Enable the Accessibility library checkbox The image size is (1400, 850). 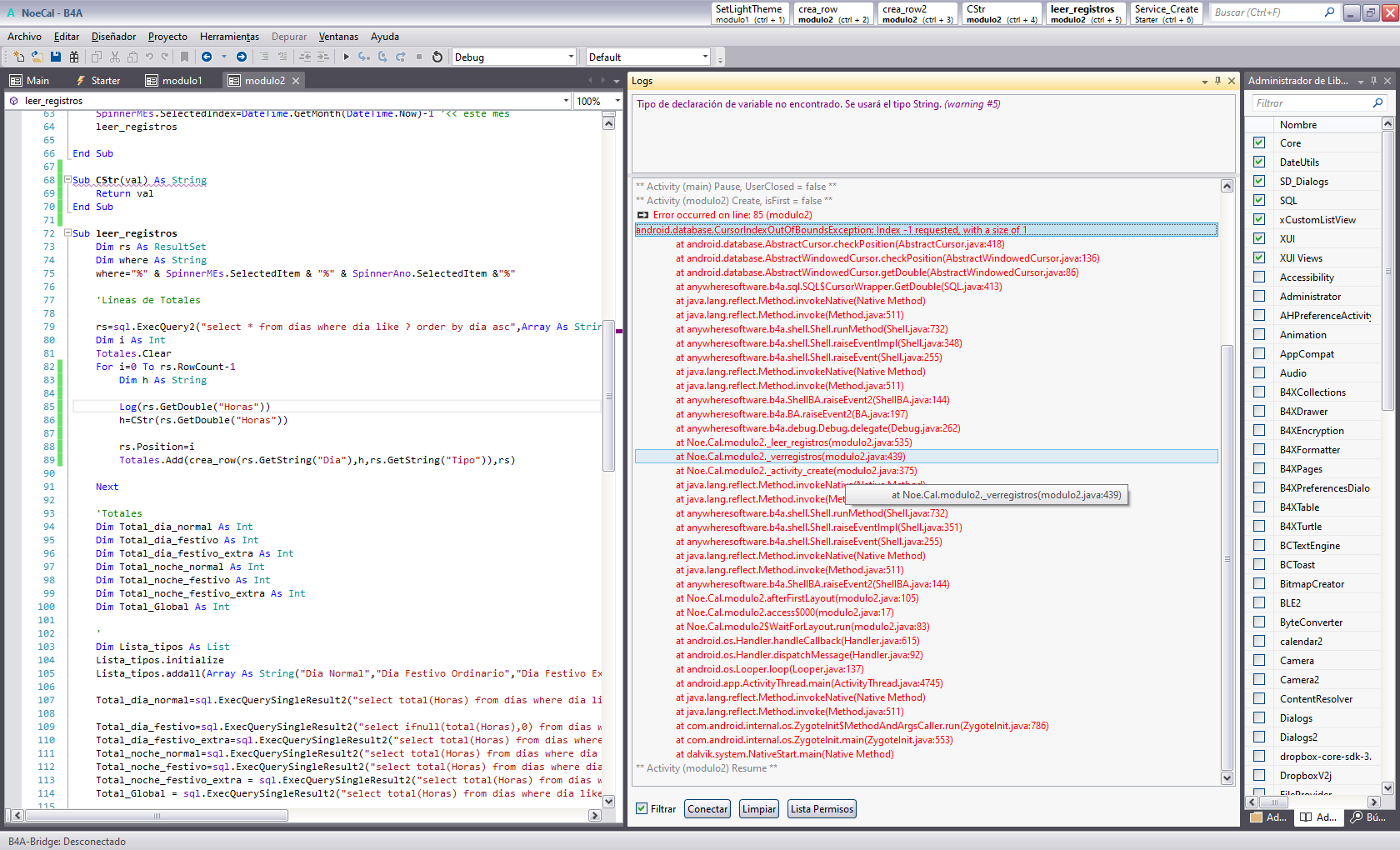1259,277
